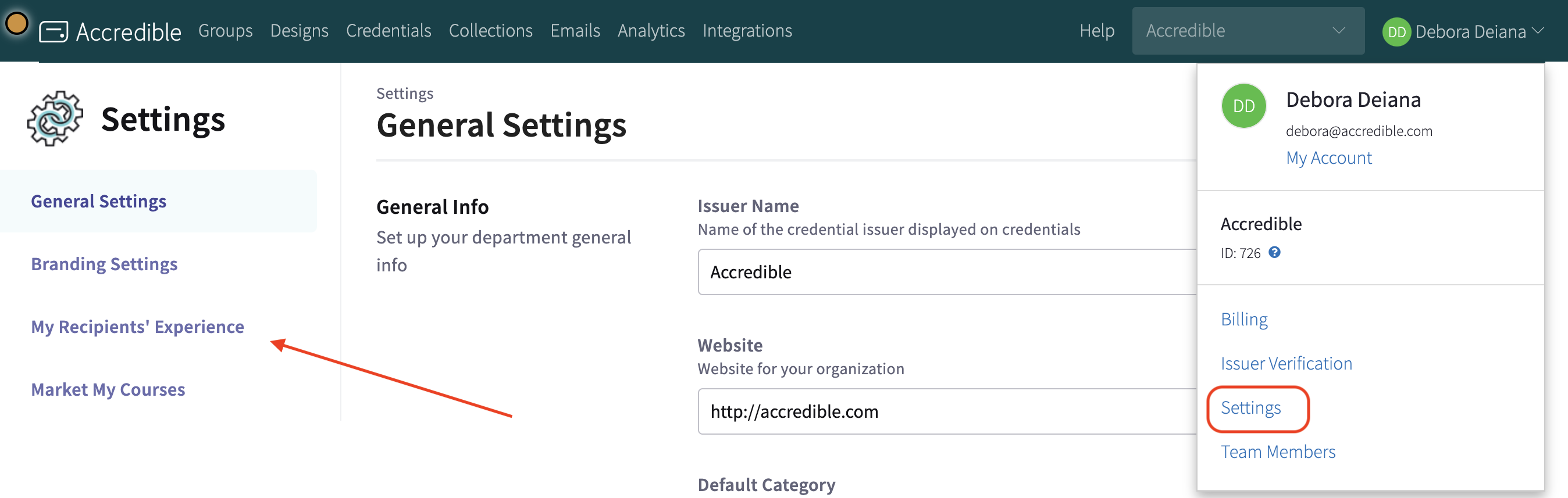The width and height of the screenshot is (1568, 498).
Task: Click the Website field containing http://accredible.com
Action: (913, 411)
